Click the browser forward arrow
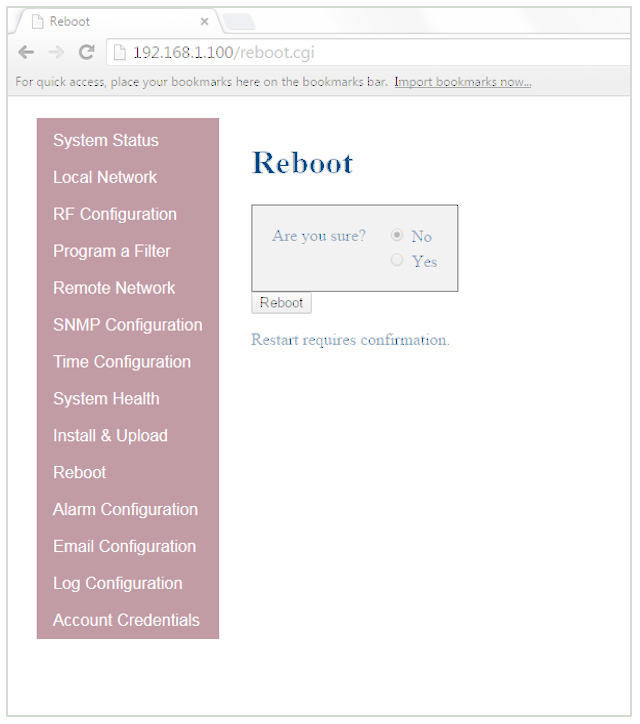The height and width of the screenshot is (724, 640). click(x=56, y=52)
